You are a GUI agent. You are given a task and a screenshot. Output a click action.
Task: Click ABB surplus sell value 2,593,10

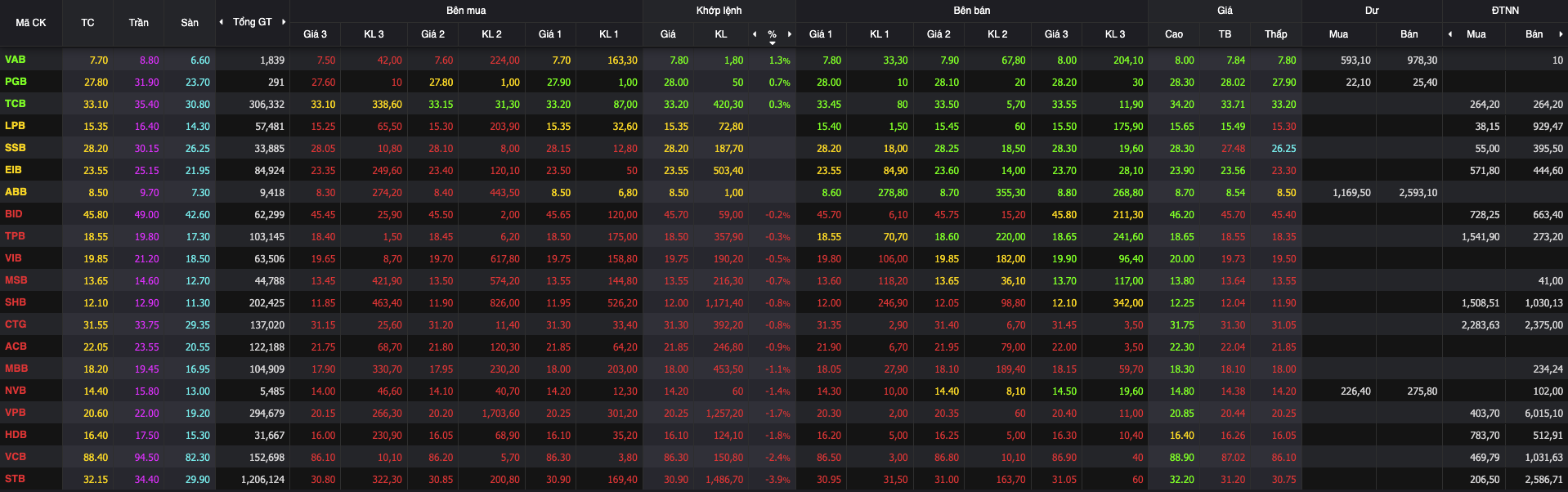[1418, 193]
